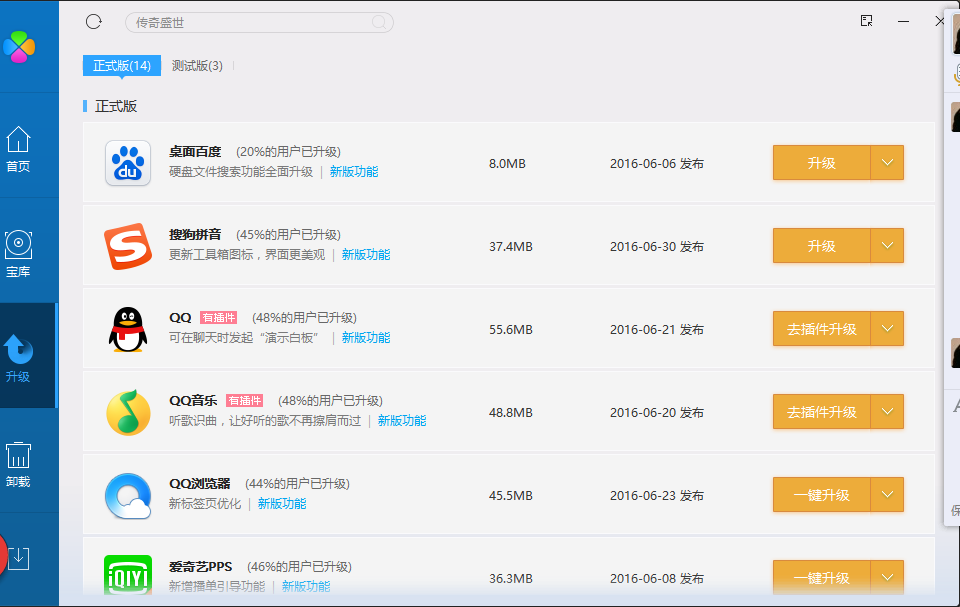Click 升级 button for 搜狗拼音
The image size is (960, 607).
point(822,246)
